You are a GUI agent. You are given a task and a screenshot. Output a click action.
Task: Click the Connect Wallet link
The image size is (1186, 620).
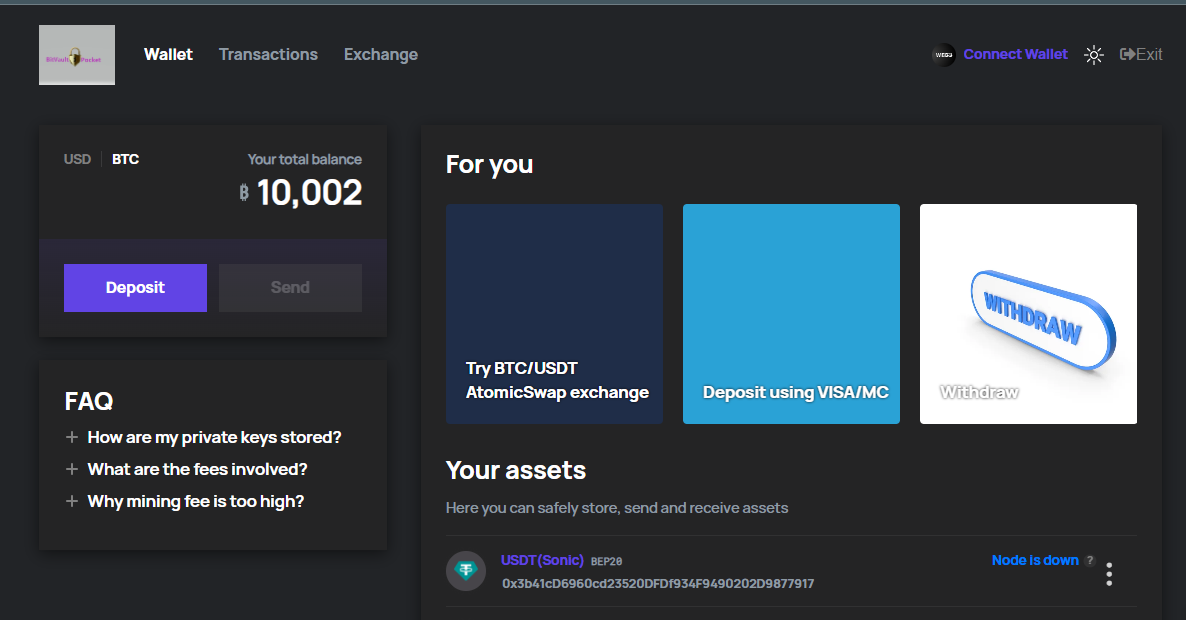(x=1015, y=54)
